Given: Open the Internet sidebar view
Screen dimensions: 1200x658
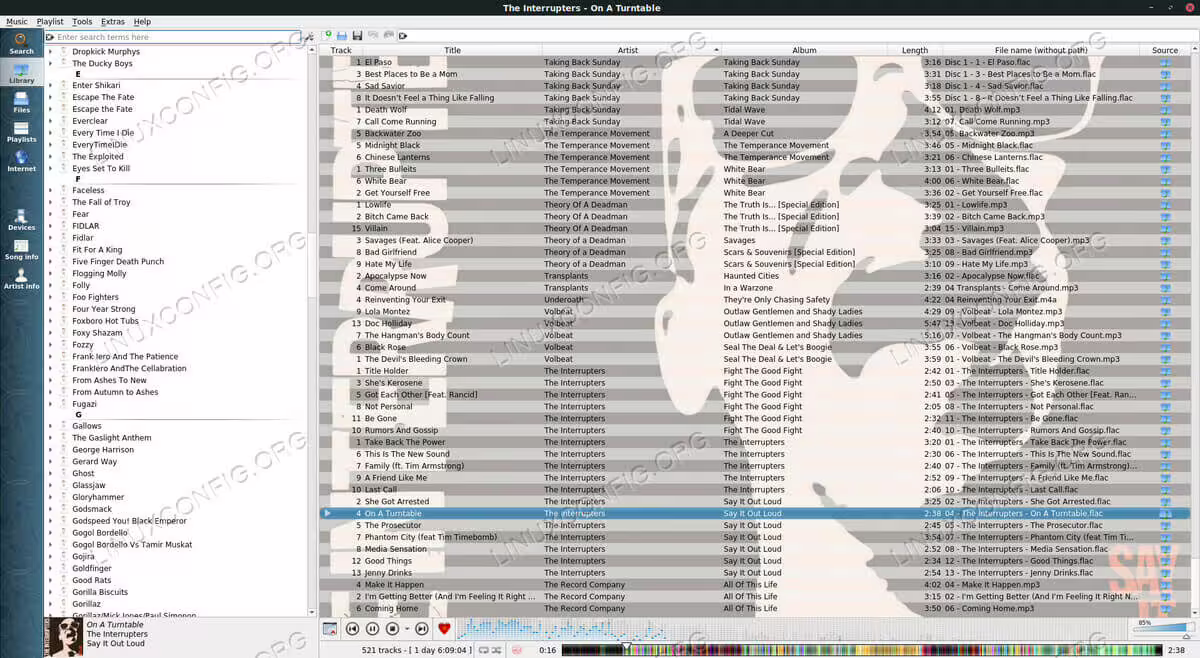Looking at the screenshot, I should click(x=21, y=161).
